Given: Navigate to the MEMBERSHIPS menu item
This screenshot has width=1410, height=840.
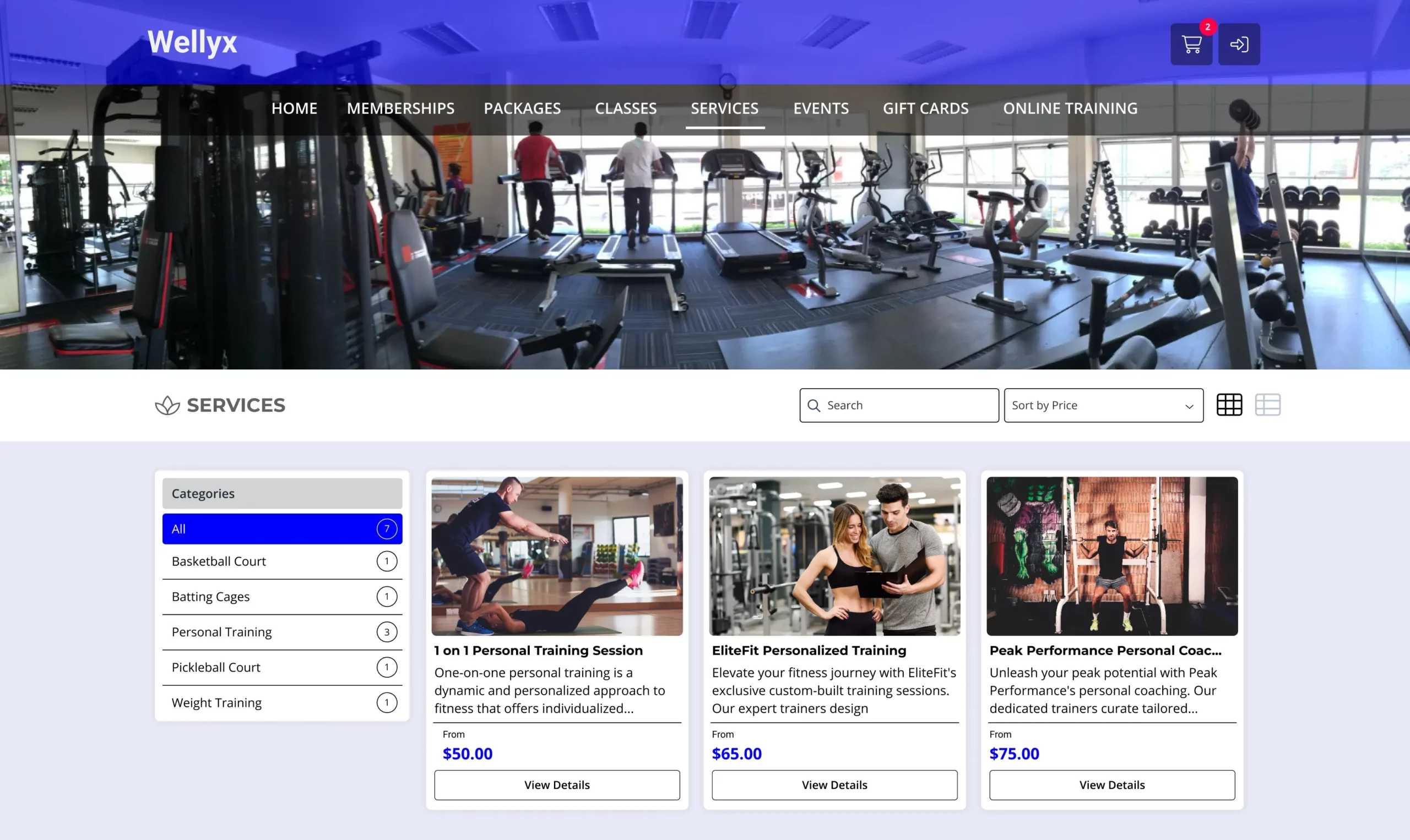Looking at the screenshot, I should pyautogui.click(x=400, y=108).
